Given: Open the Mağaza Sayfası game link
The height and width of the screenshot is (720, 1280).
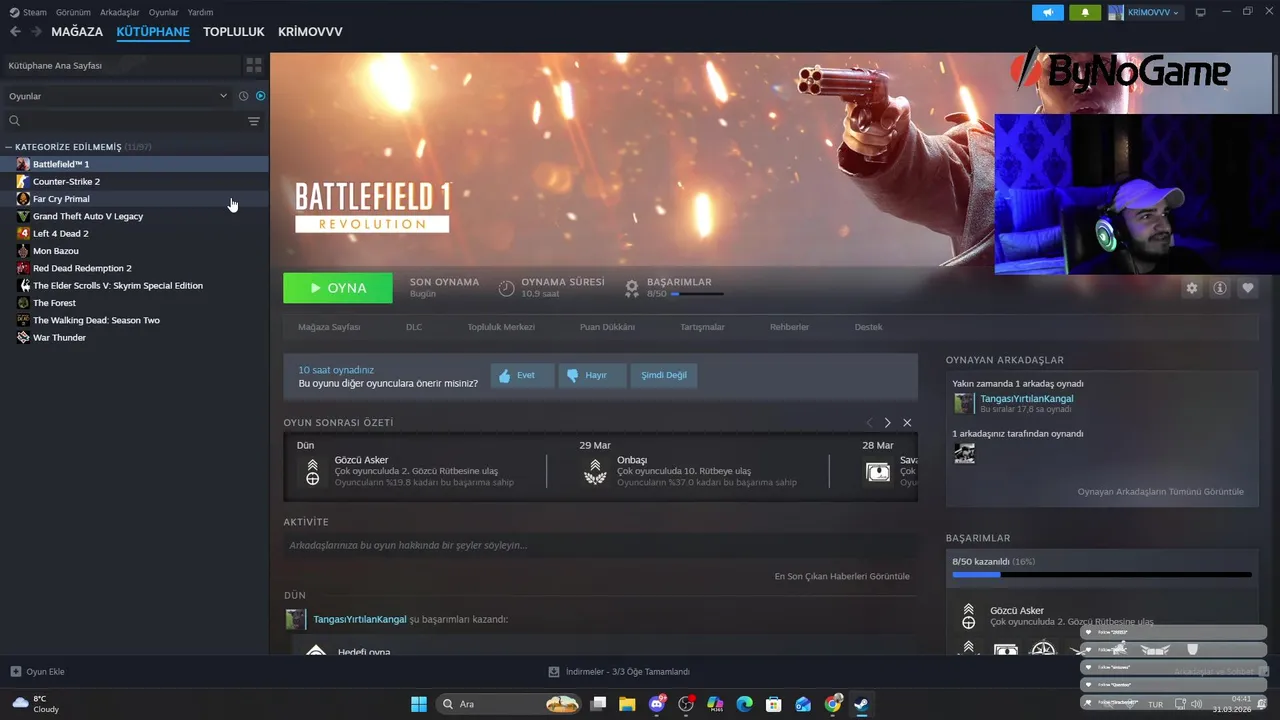Looking at the screenshot, I should tap(329, 327).
